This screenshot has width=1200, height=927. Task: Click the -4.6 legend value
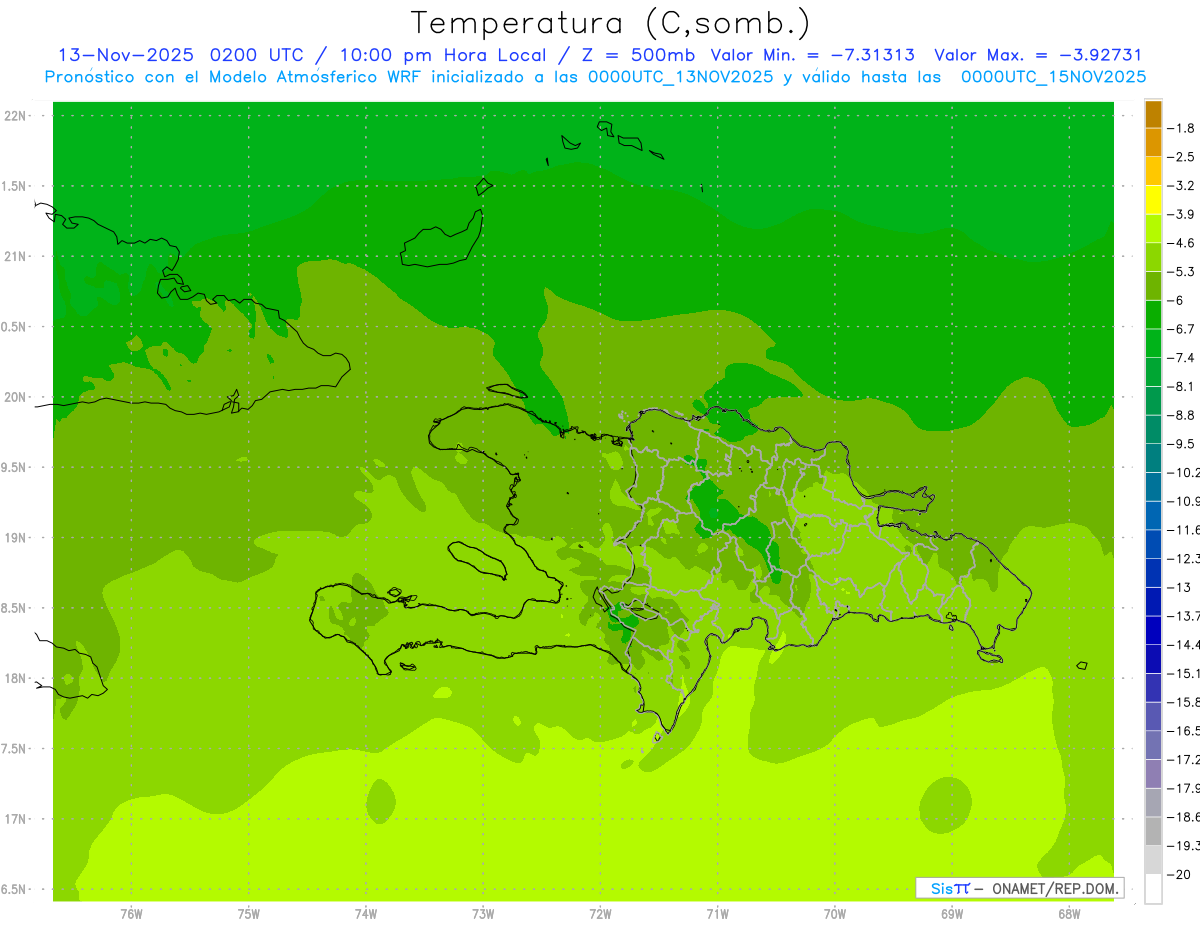[x=1182, y=243]
